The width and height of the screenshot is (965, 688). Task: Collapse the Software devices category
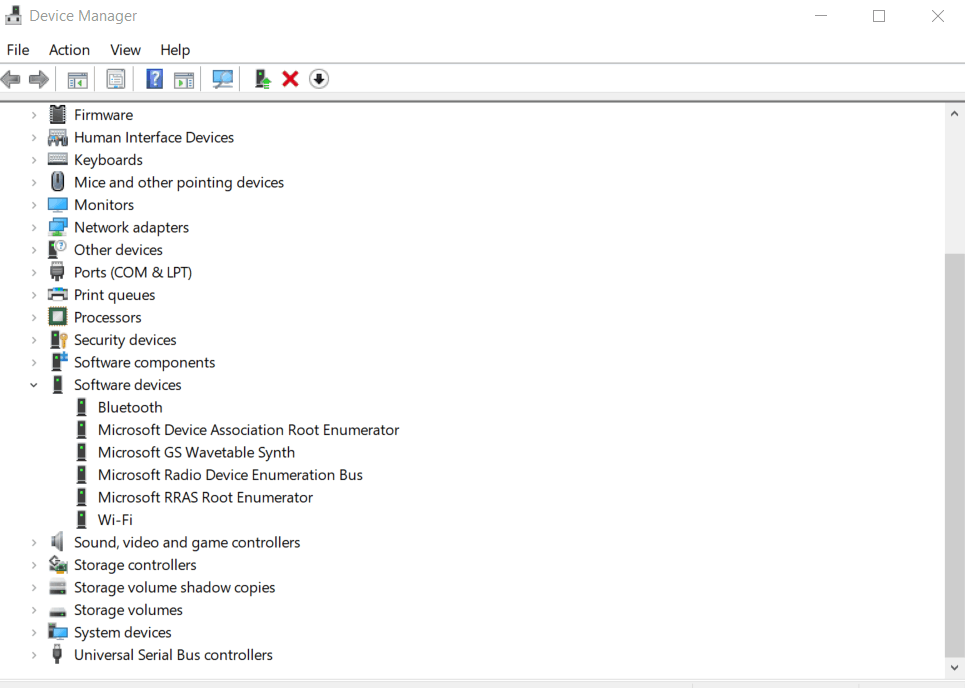coord(34,385)
